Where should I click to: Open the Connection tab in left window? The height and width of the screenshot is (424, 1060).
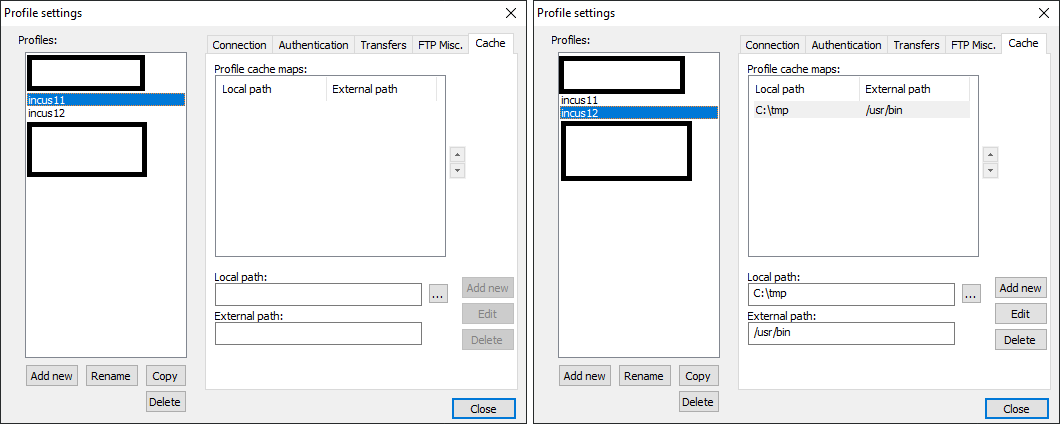tap(239, 45)
